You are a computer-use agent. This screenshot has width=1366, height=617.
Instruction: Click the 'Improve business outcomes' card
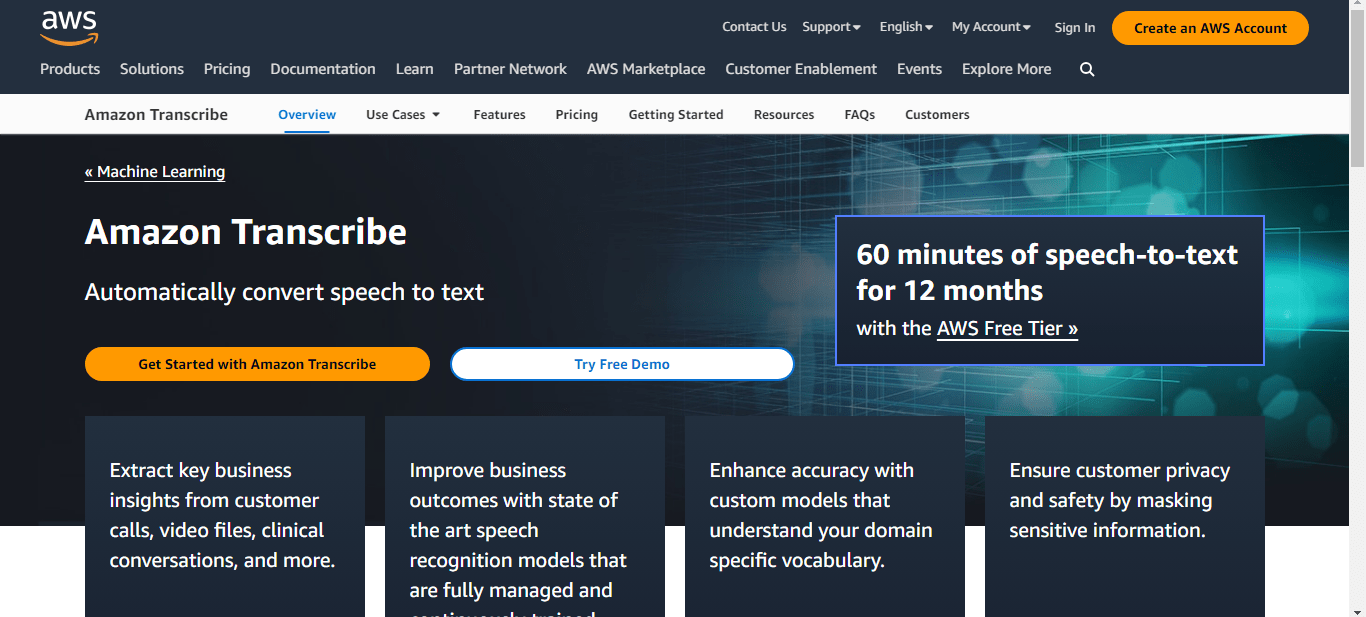pos(525,516)
